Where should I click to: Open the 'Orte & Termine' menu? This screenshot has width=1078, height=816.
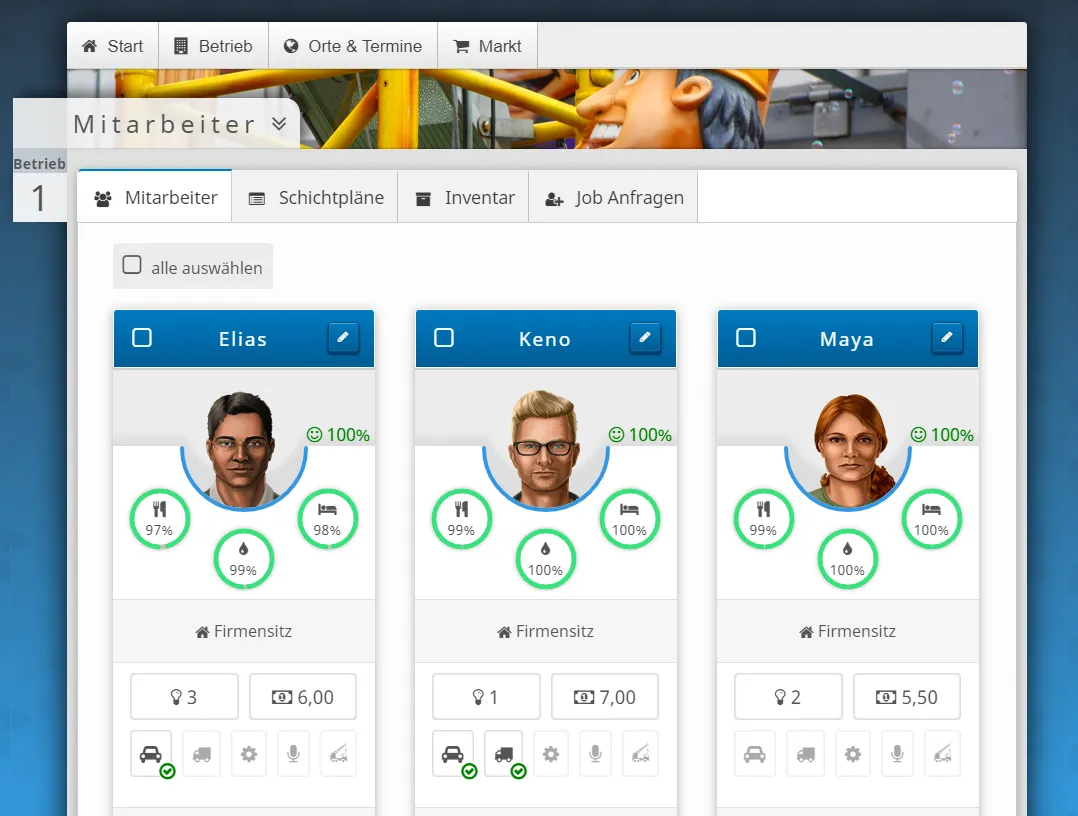pyautogui.click(x=353, y=46)
